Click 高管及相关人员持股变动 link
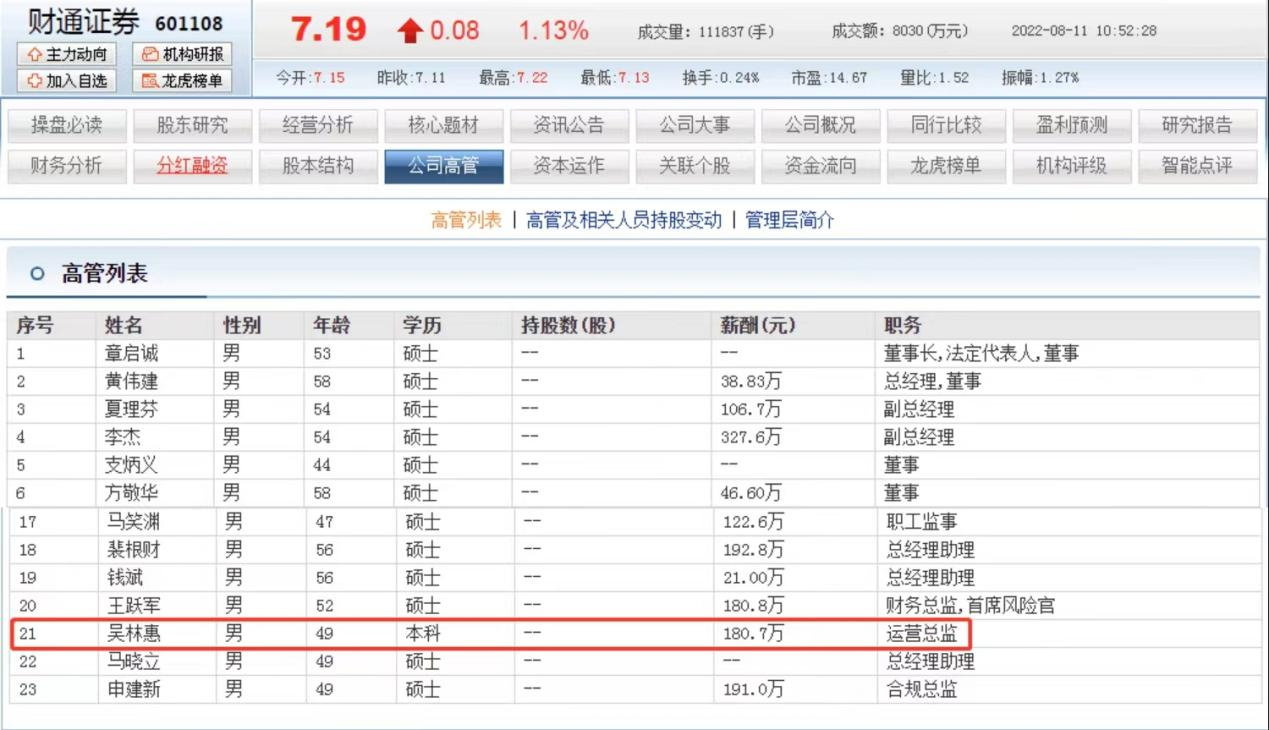 [624, 220]
